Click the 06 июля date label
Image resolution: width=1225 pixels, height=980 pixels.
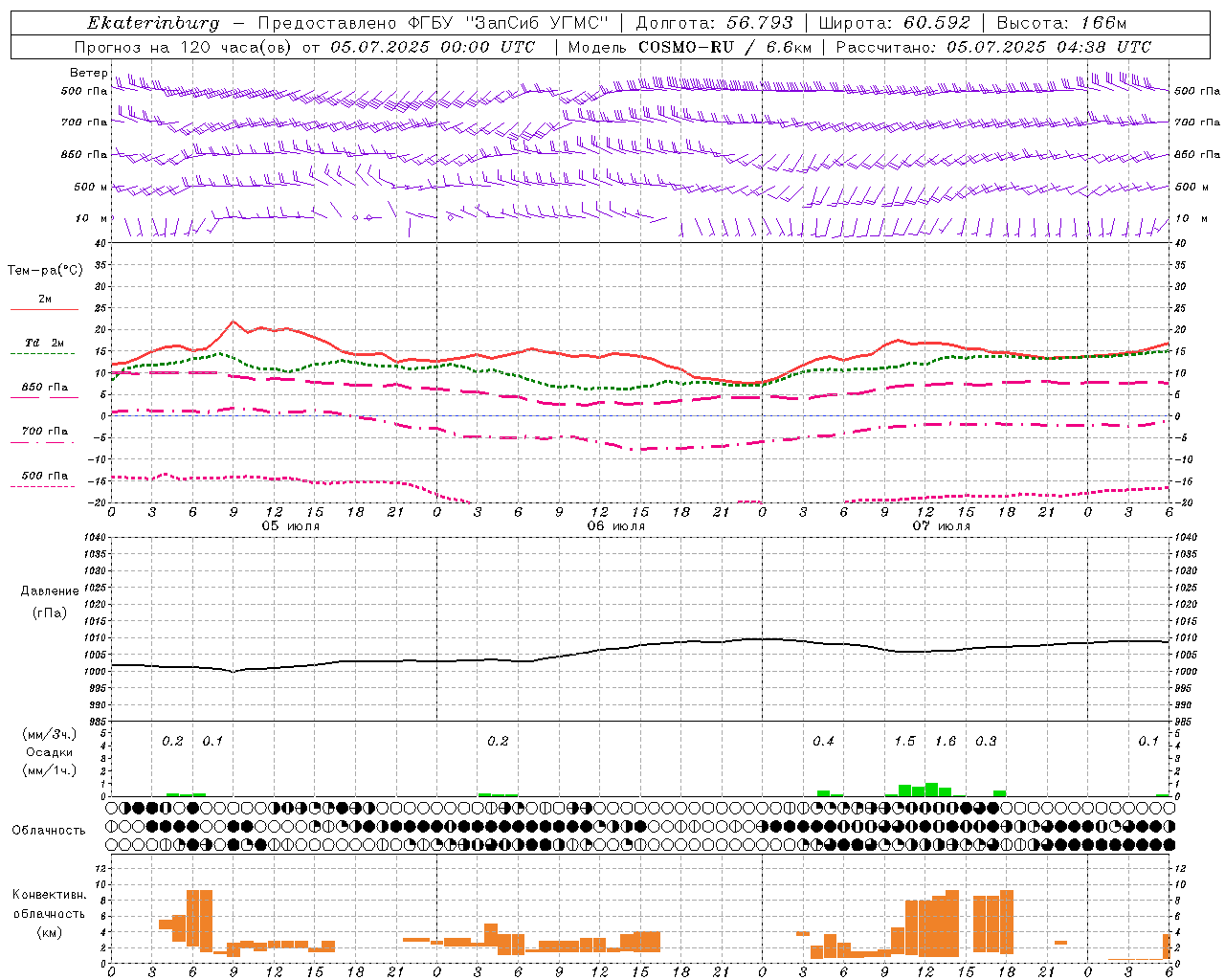(616, 526)
